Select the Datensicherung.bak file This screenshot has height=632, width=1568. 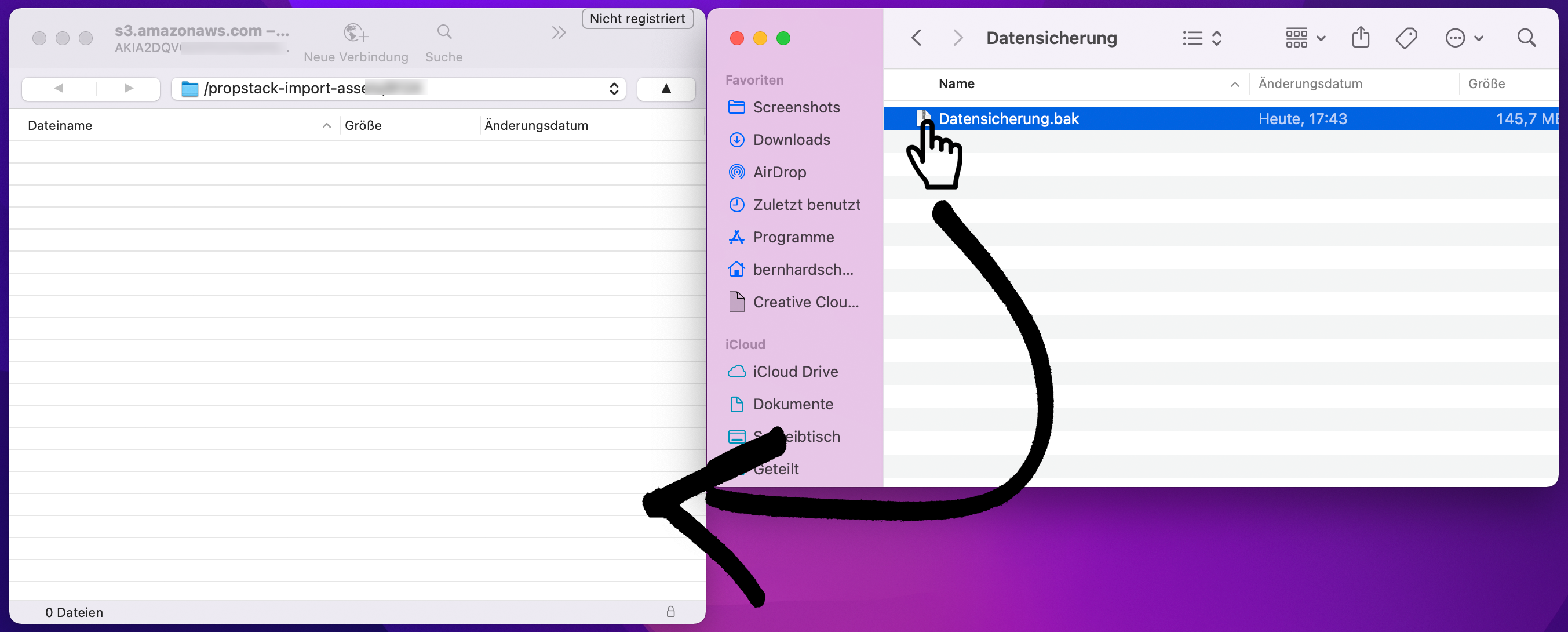click(1008, 119)
